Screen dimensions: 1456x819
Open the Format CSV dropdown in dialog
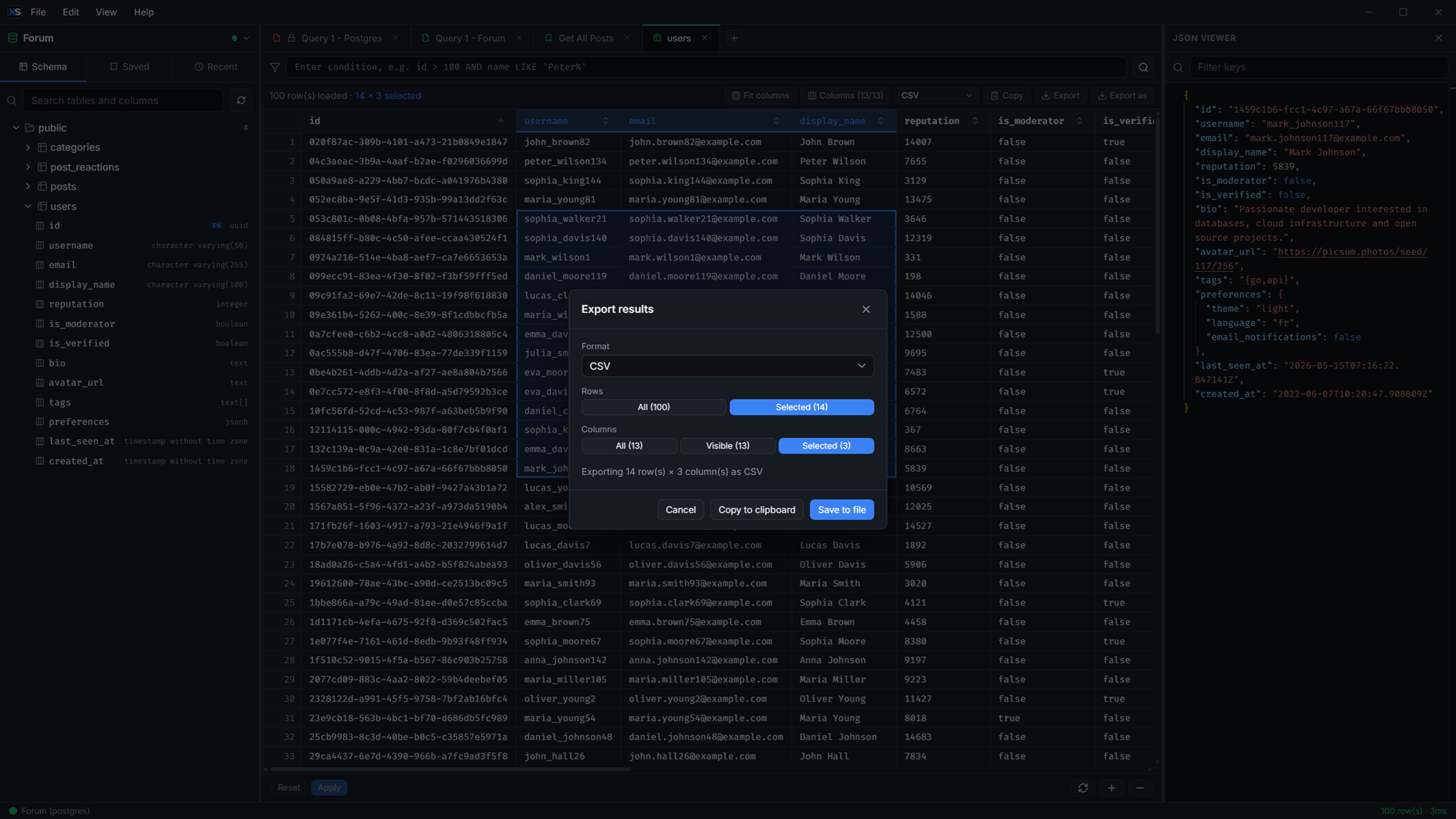(727, 366)
